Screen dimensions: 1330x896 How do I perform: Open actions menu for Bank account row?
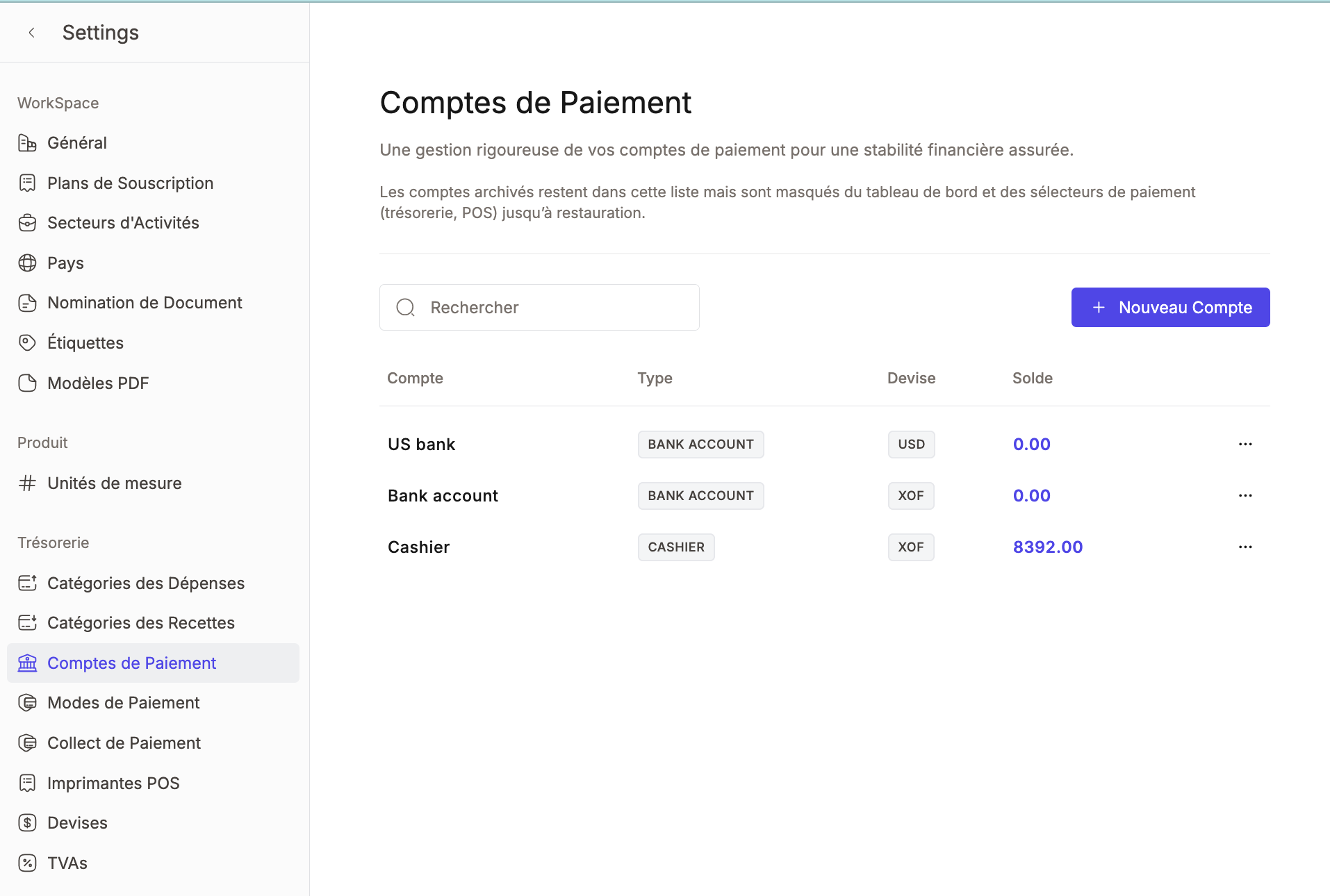(x=1245, y=496)
